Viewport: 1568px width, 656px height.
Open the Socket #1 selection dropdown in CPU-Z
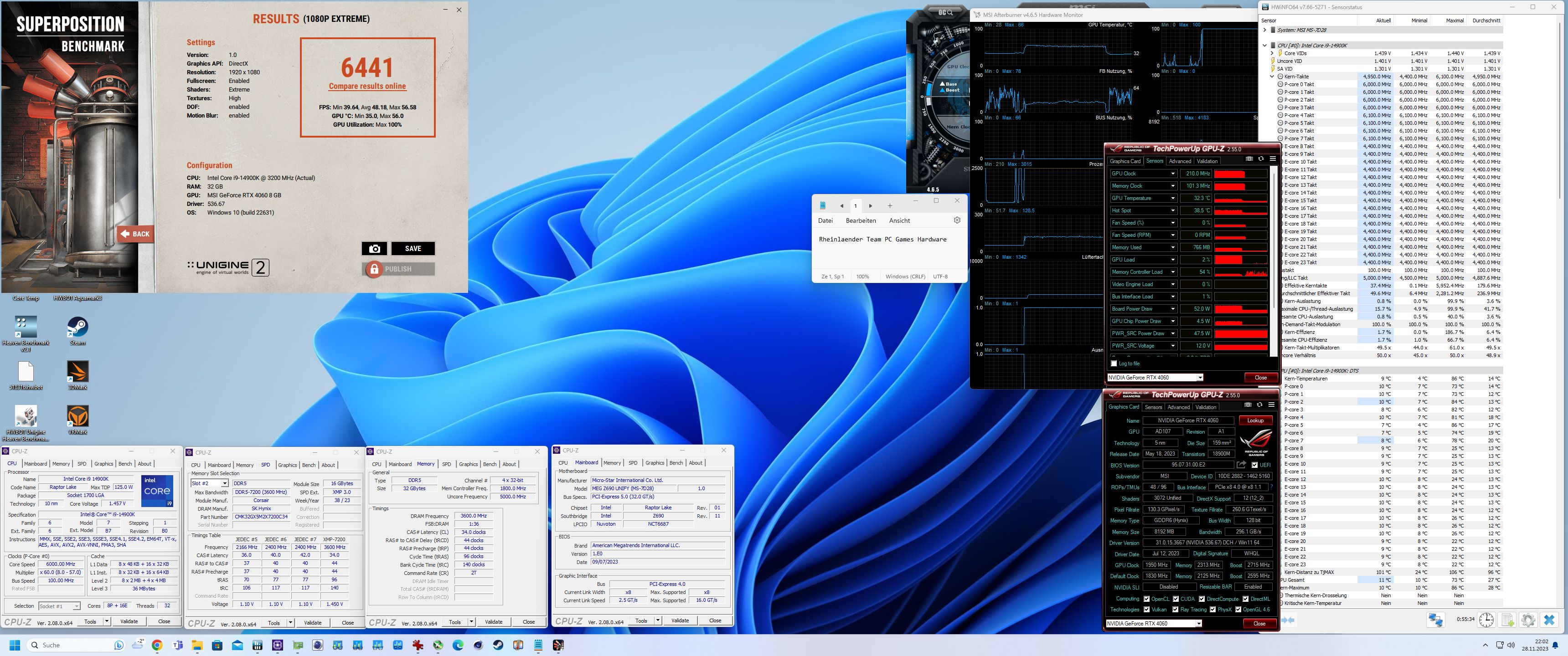point(59,606)
